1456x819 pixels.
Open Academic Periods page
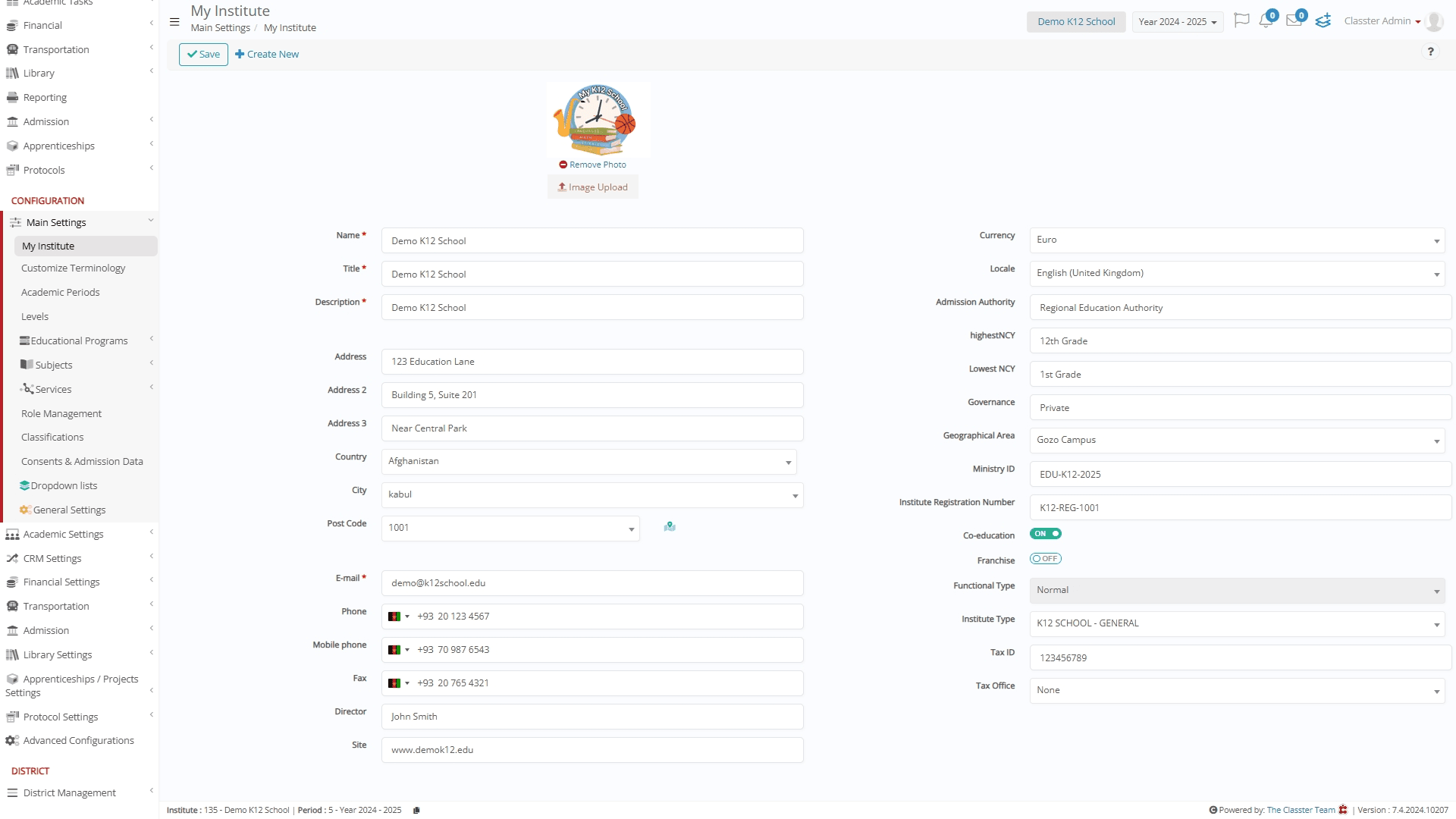[60, 293]
